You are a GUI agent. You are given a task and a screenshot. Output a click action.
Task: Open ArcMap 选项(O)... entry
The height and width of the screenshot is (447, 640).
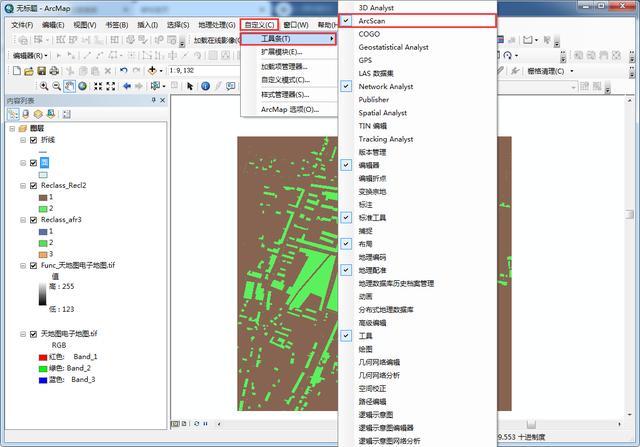coord(288,109)
